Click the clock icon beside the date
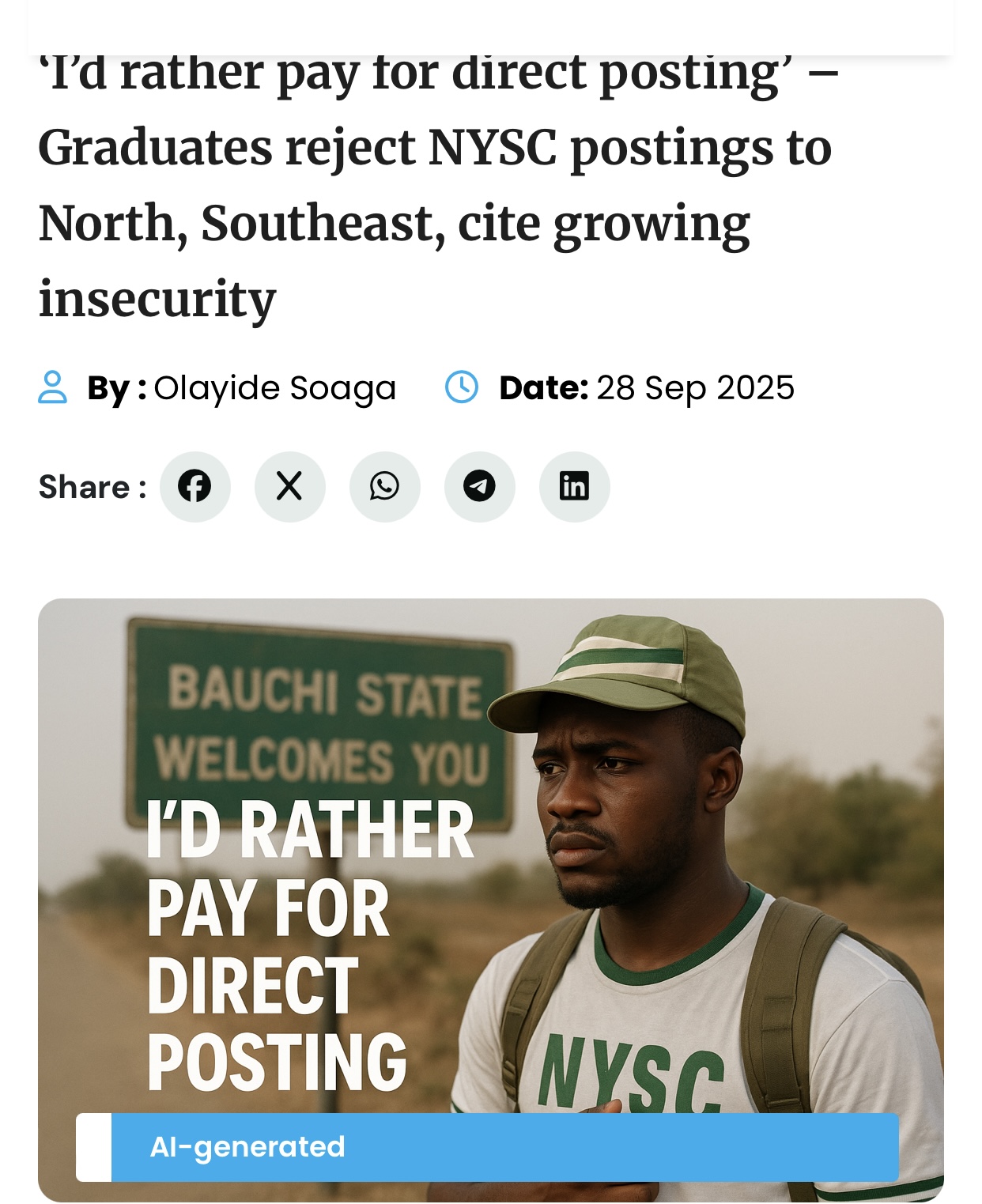The width and height of the screenshot is (982, 1204). pos(462,387)
